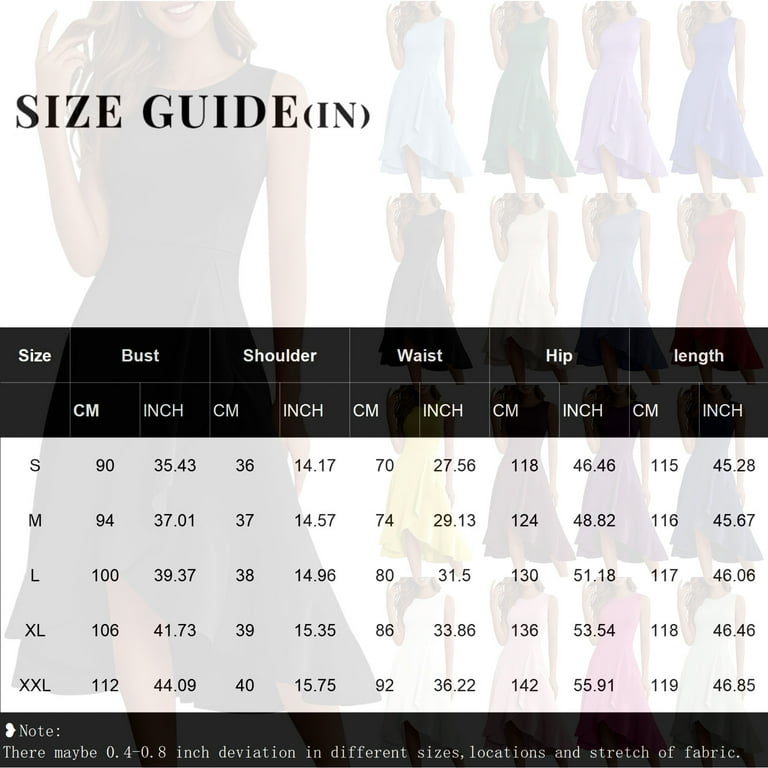768x768 pixels.
Task: Click bust inch value 37.01
Action: (175, 520)
